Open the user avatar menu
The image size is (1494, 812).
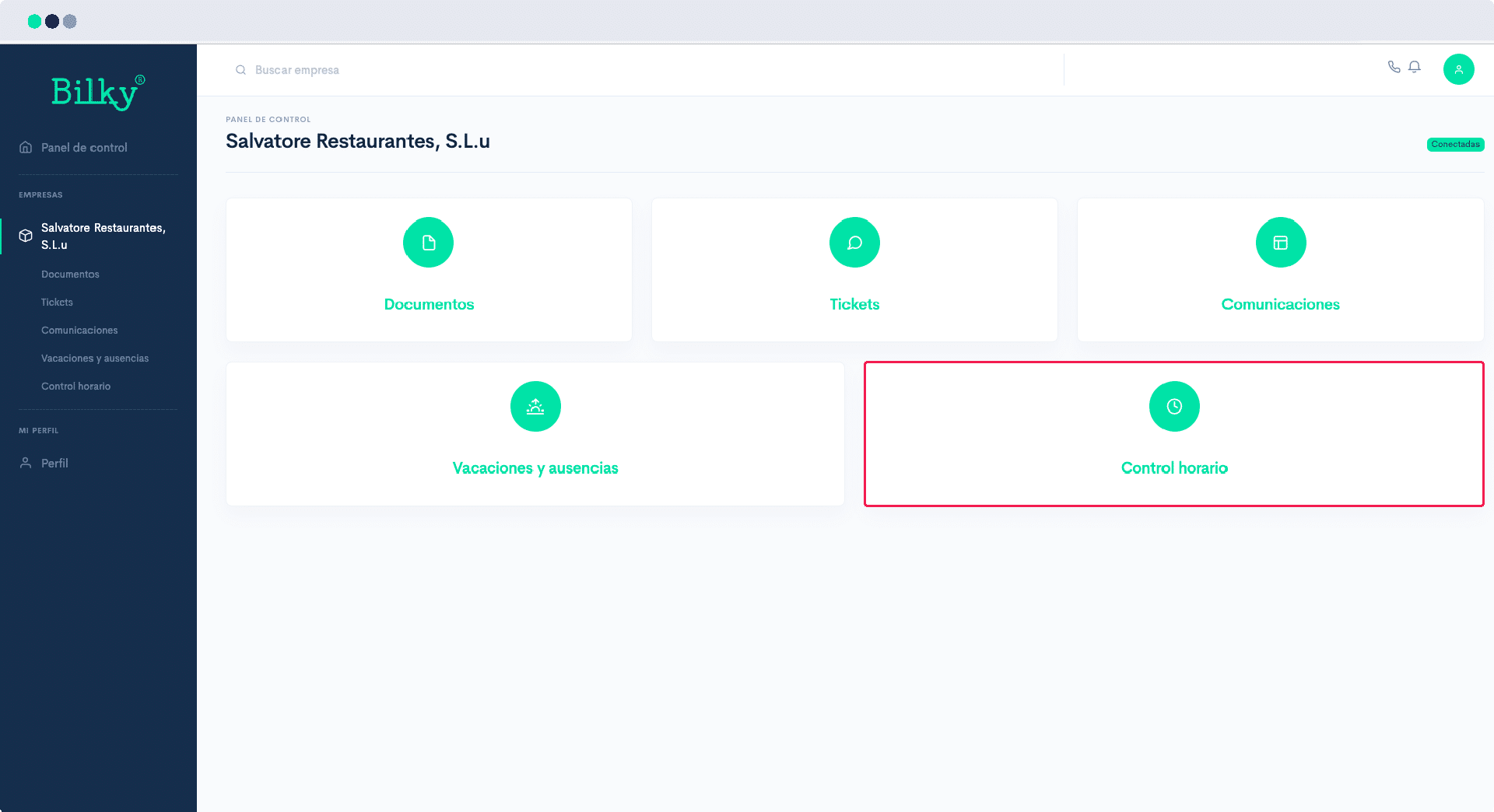[x=1458, y=69]
